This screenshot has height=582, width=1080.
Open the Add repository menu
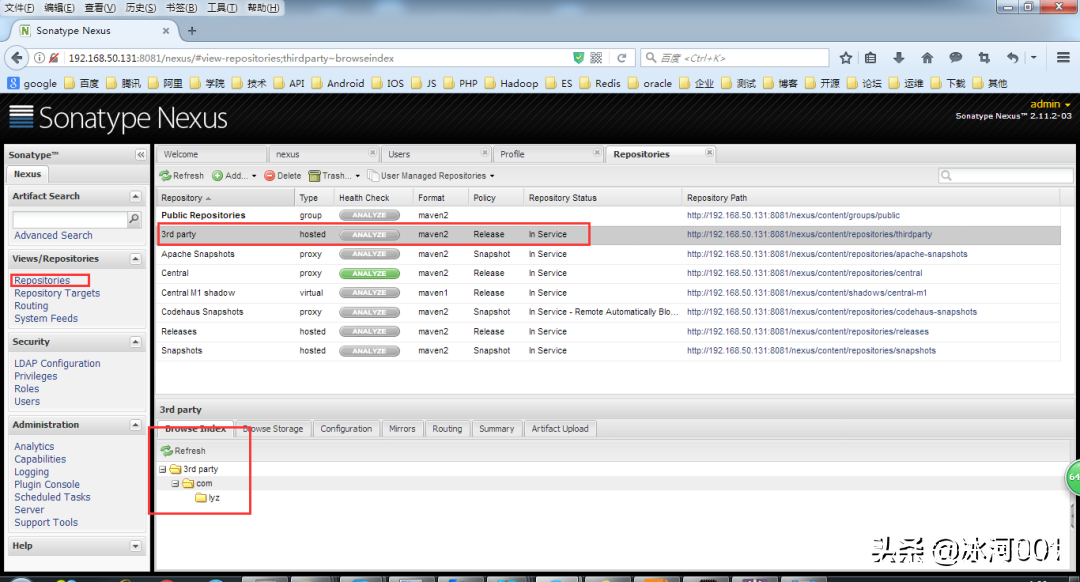234,176
